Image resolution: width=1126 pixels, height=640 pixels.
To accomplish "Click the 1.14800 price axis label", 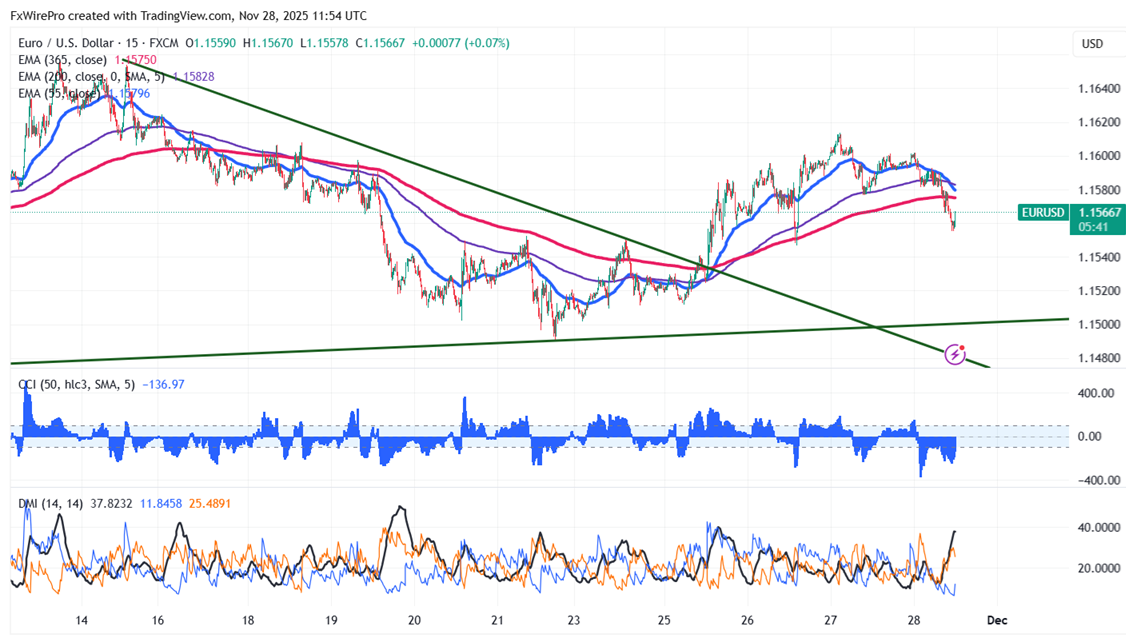I will [x=1099, y=358].
